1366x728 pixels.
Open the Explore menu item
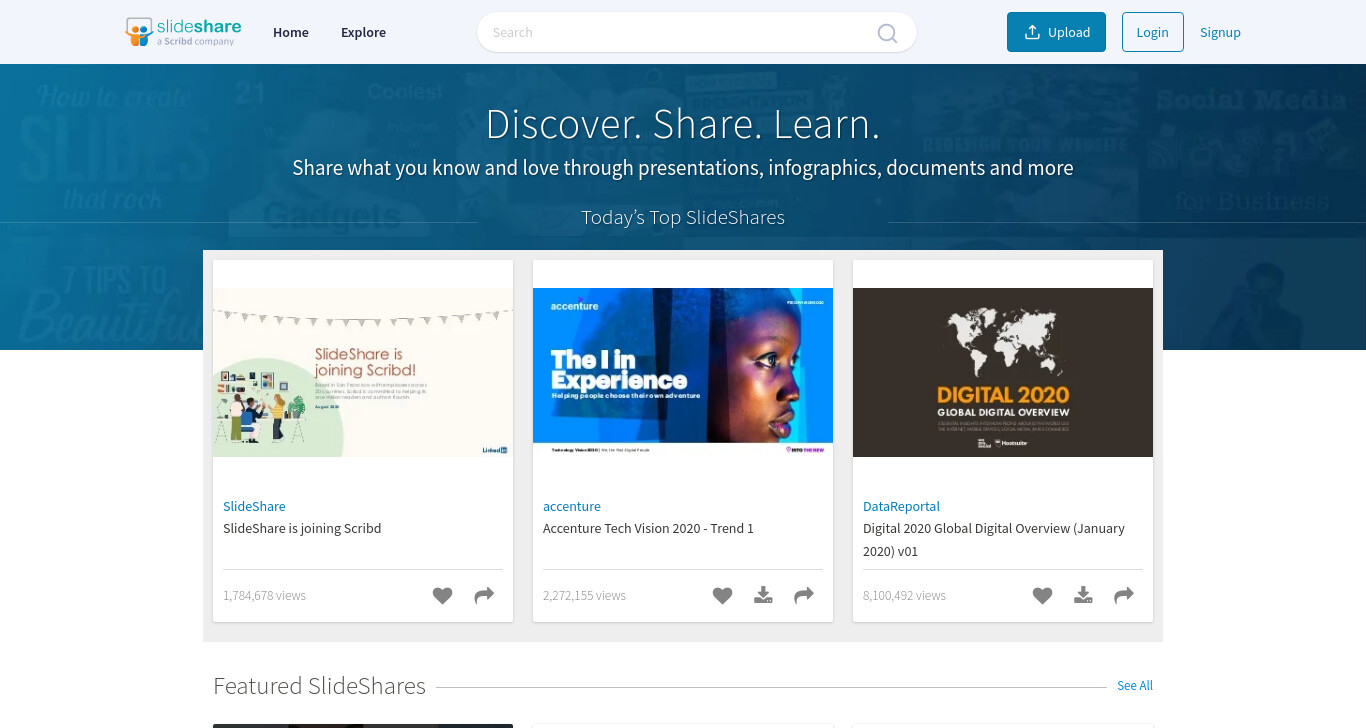[363, 32]
